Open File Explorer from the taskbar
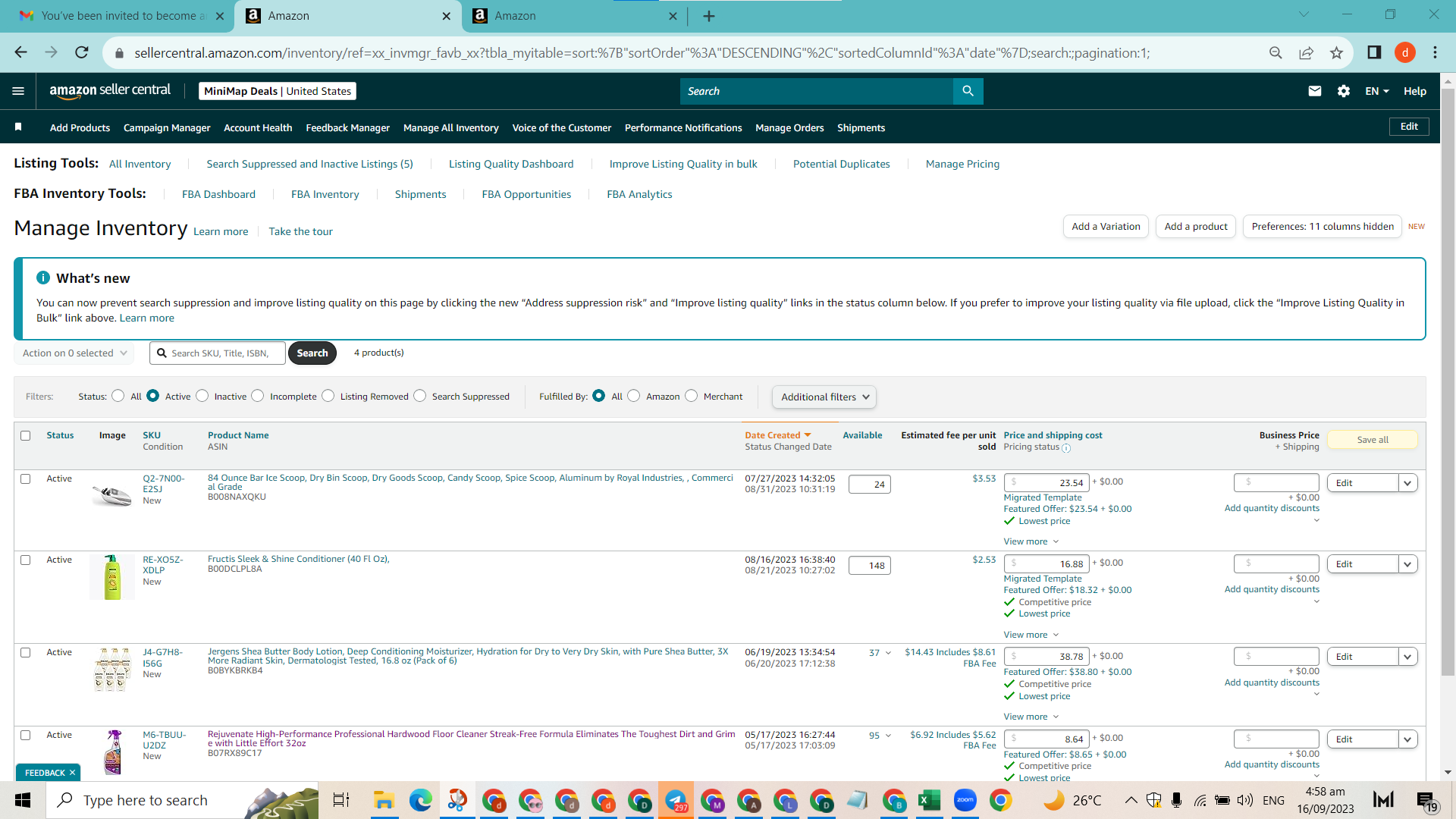Screen dimensions: 1456x819 click(384, 800)
